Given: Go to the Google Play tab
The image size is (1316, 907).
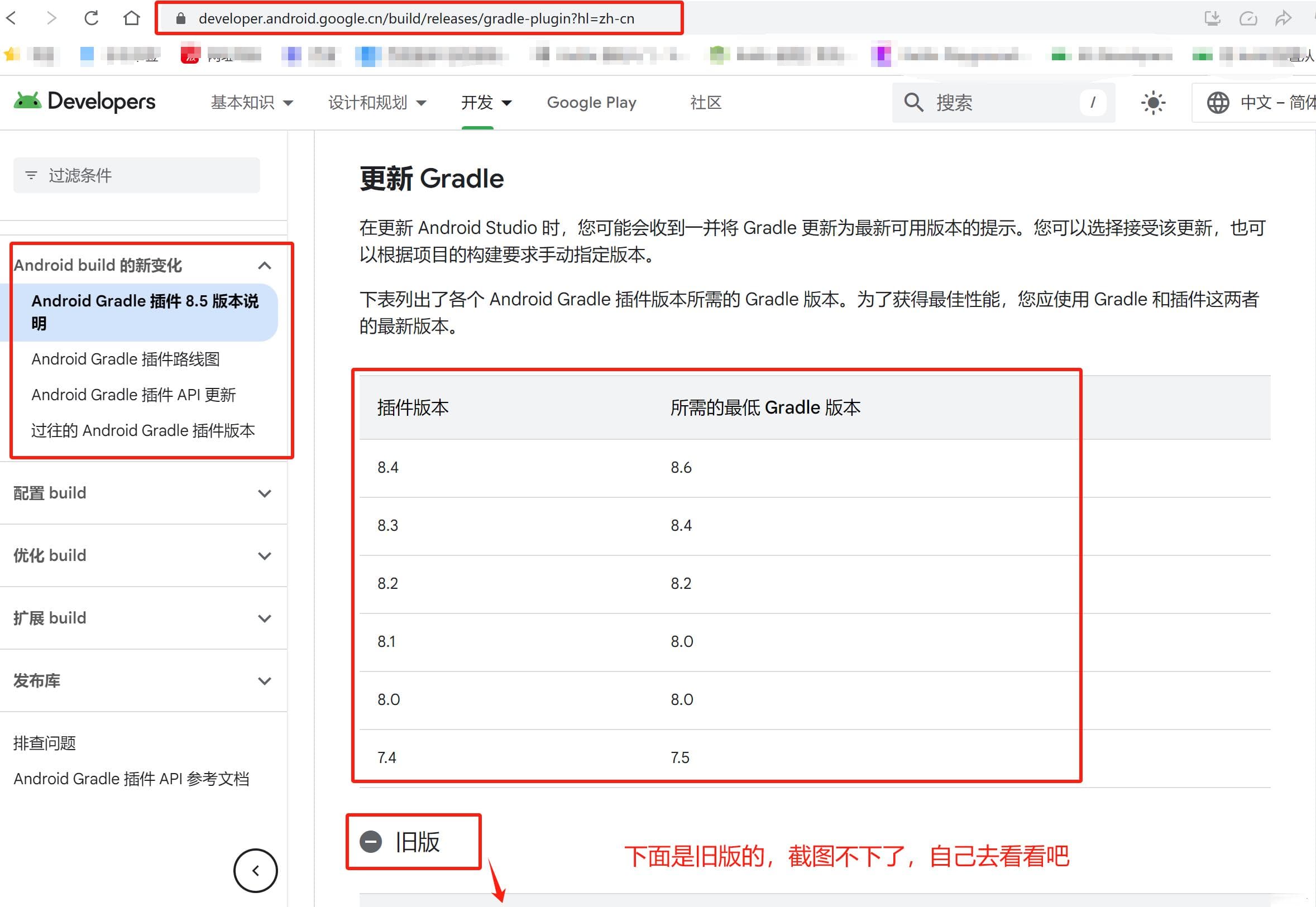Looking at the screenshot, I should pyautogui.click(x=591, y=102).
